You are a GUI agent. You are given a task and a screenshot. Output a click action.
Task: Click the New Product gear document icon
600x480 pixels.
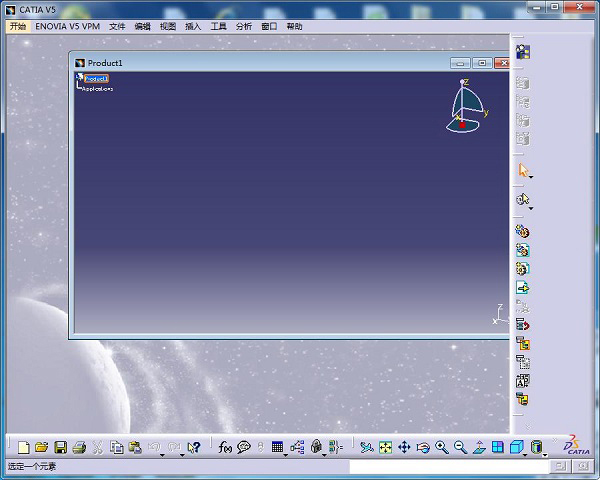pyautogui.click(x=522, y=250)
